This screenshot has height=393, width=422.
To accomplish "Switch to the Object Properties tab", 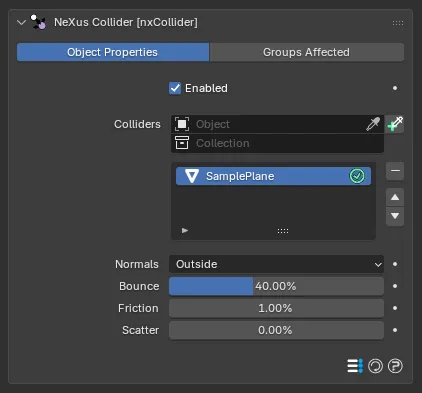I will point(113,52).
